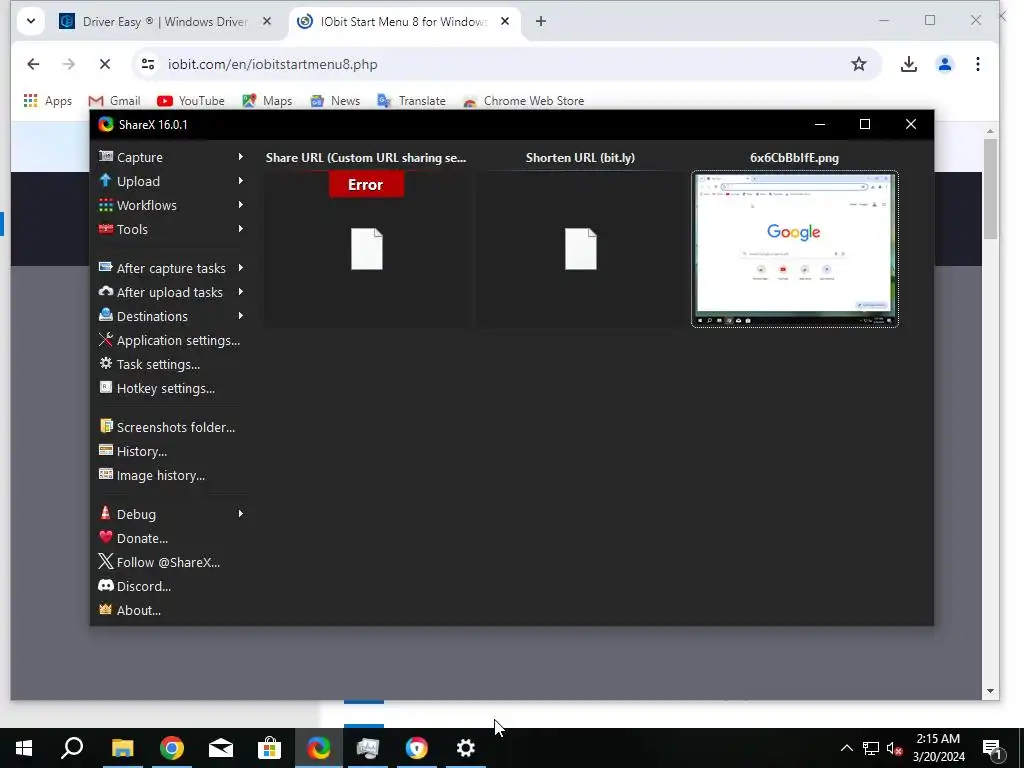Click the Tools toolbox icon
1024x768 pixels.
point(106,229)
